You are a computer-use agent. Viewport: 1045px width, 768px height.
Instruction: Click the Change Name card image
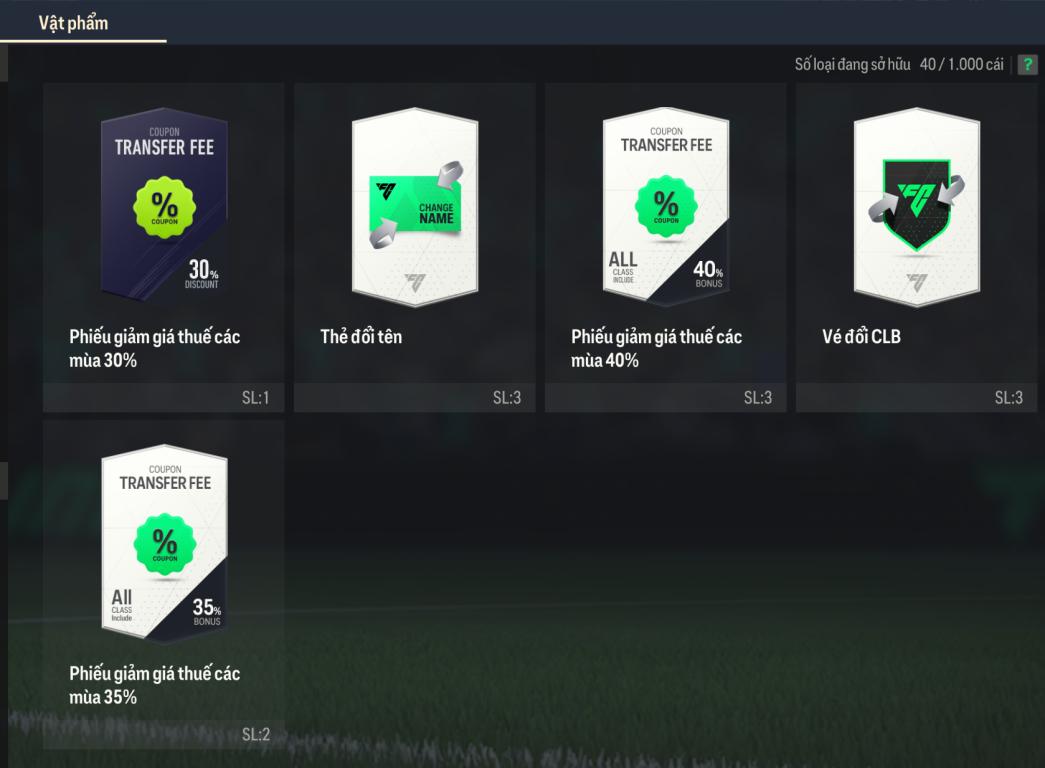point(415,207)
